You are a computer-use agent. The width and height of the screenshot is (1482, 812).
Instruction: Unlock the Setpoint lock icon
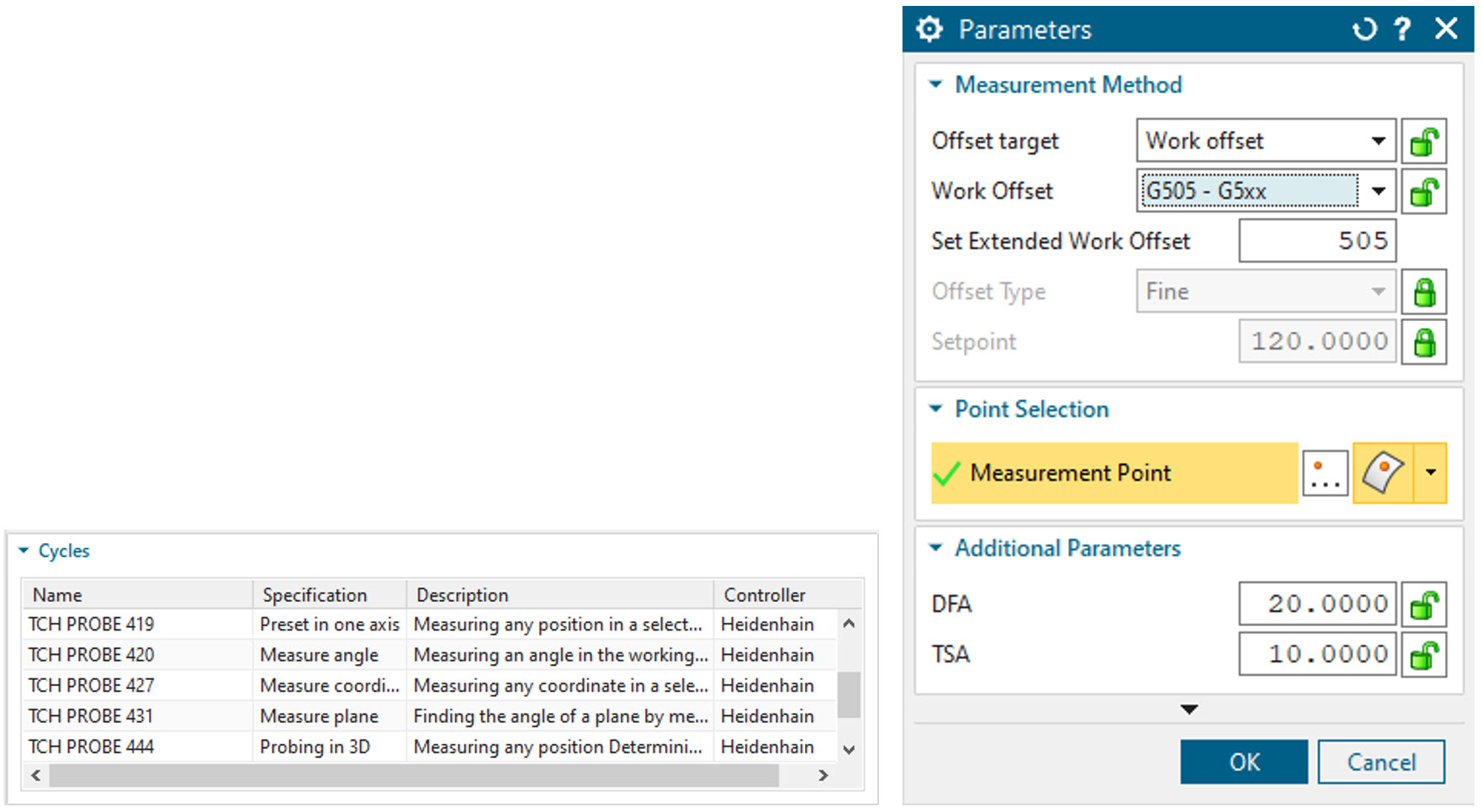1423,342
